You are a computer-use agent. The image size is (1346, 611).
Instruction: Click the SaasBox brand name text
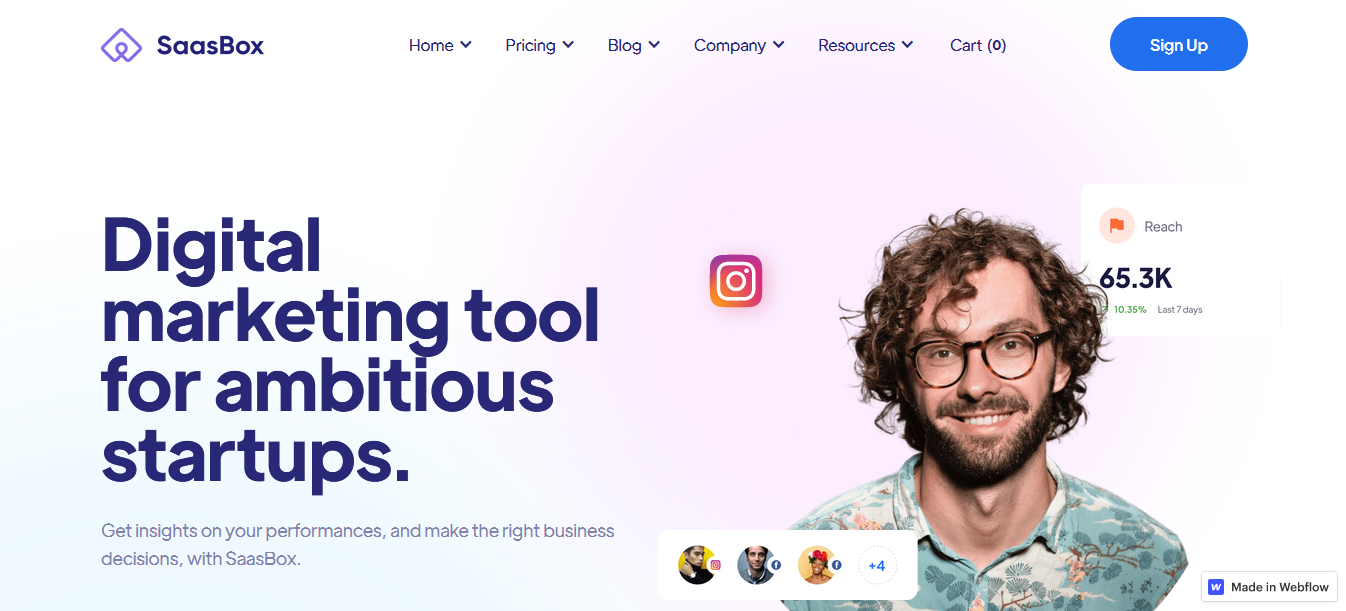coord(210,45)
